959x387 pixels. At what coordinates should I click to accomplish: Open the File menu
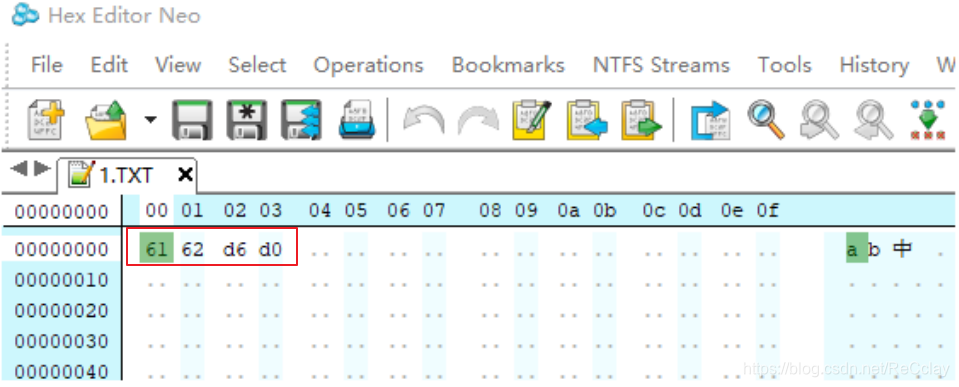click(x=47, y=65)
